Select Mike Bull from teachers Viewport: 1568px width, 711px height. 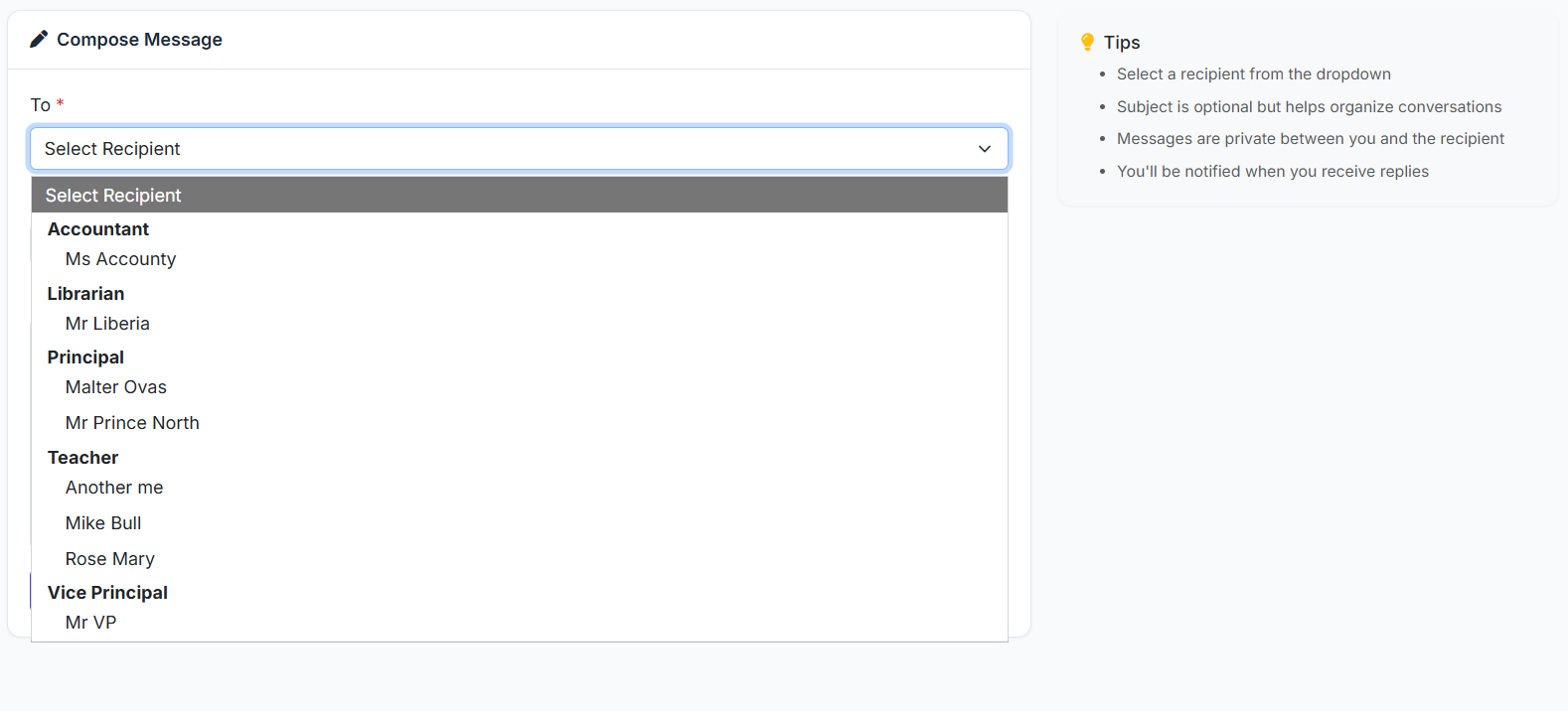(x=103, y=523)
